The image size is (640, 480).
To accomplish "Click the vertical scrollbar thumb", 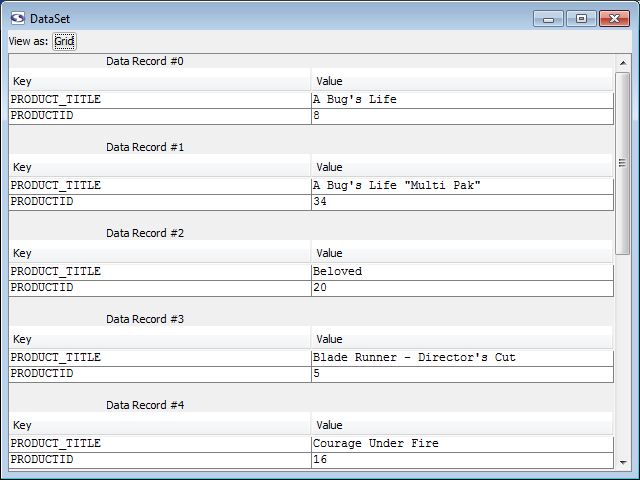I will coord(622,163).
